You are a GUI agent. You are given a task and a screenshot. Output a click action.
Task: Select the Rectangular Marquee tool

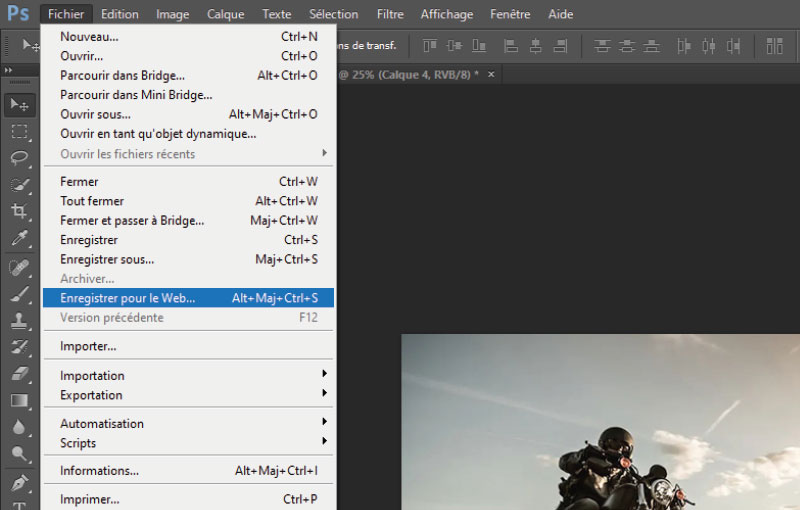[19, 131]
